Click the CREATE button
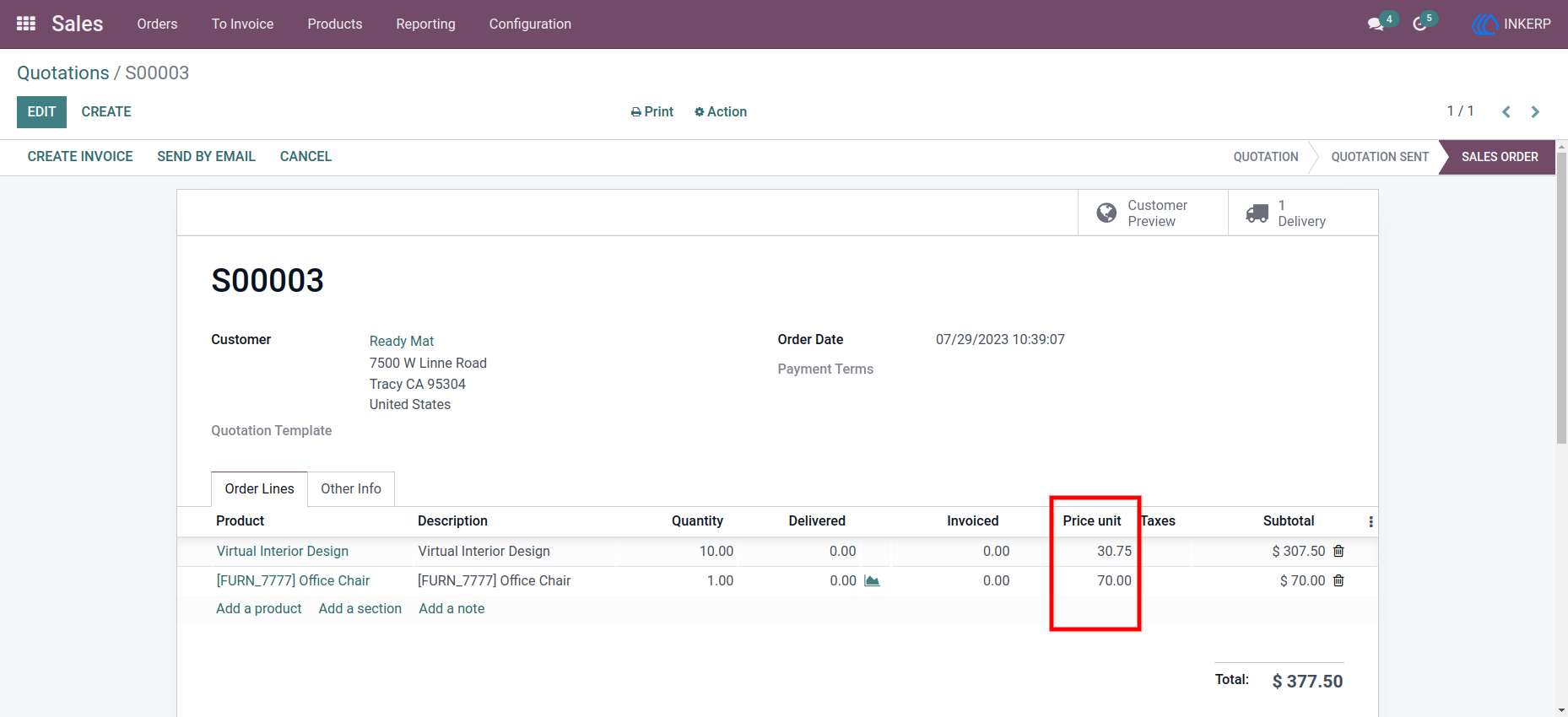 (106, 111)
